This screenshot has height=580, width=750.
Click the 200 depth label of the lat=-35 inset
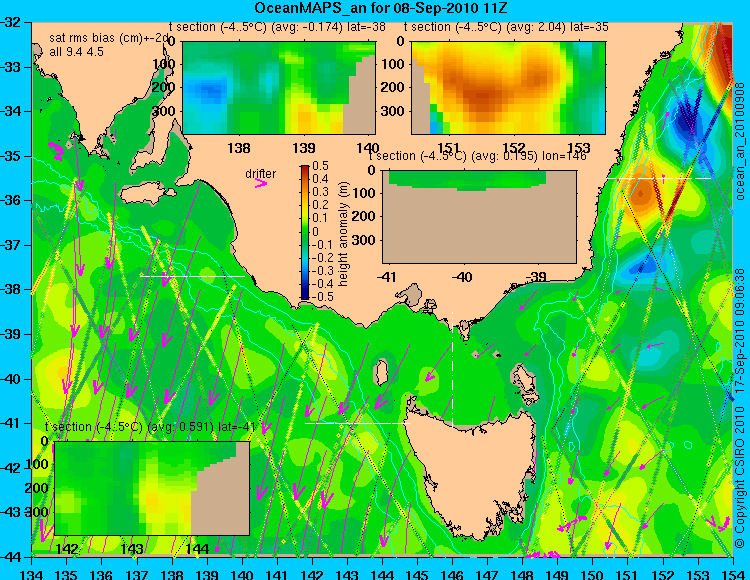point(394,88)
